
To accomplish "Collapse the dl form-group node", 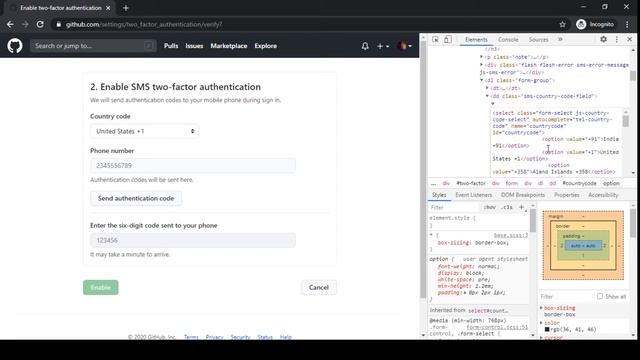I will coord(482,80).
